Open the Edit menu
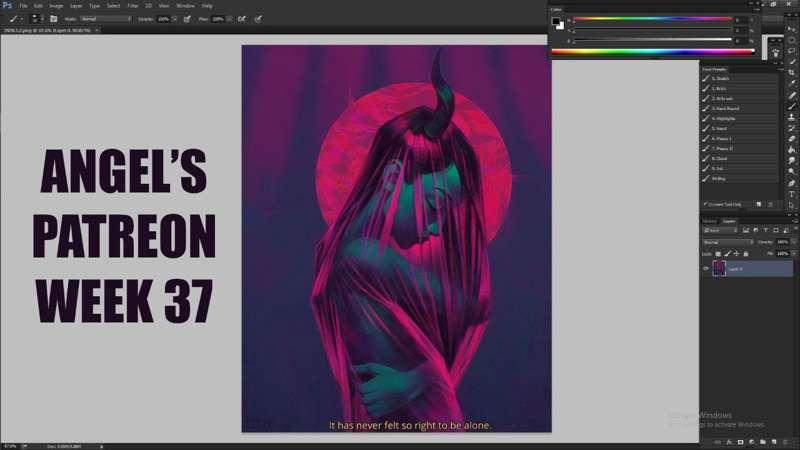 (38, 6)
